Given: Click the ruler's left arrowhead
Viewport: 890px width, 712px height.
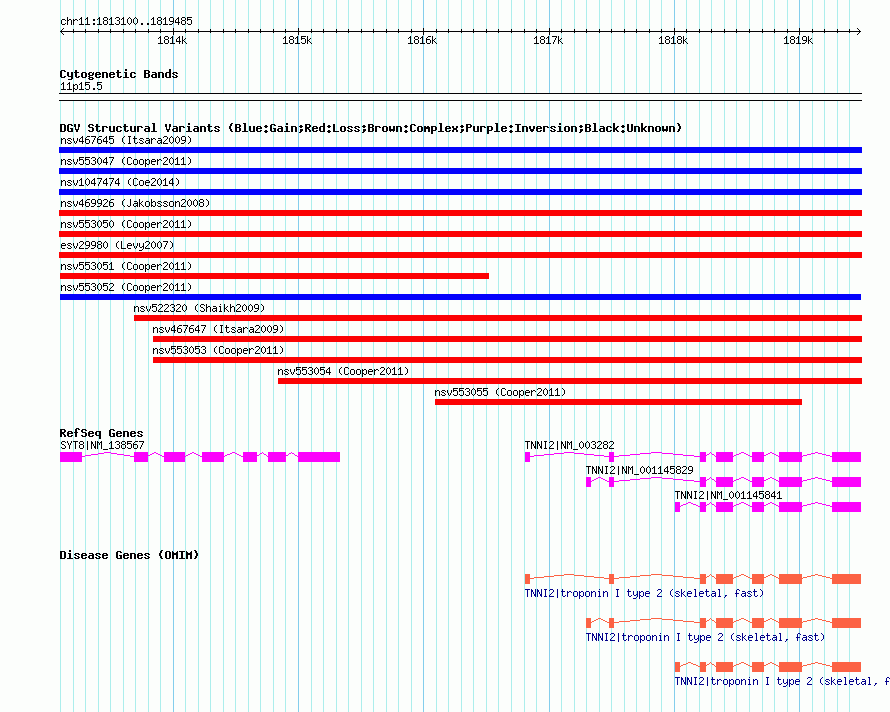Looking at the screenshot, I should pyautogui.click(x=62, y=31).
